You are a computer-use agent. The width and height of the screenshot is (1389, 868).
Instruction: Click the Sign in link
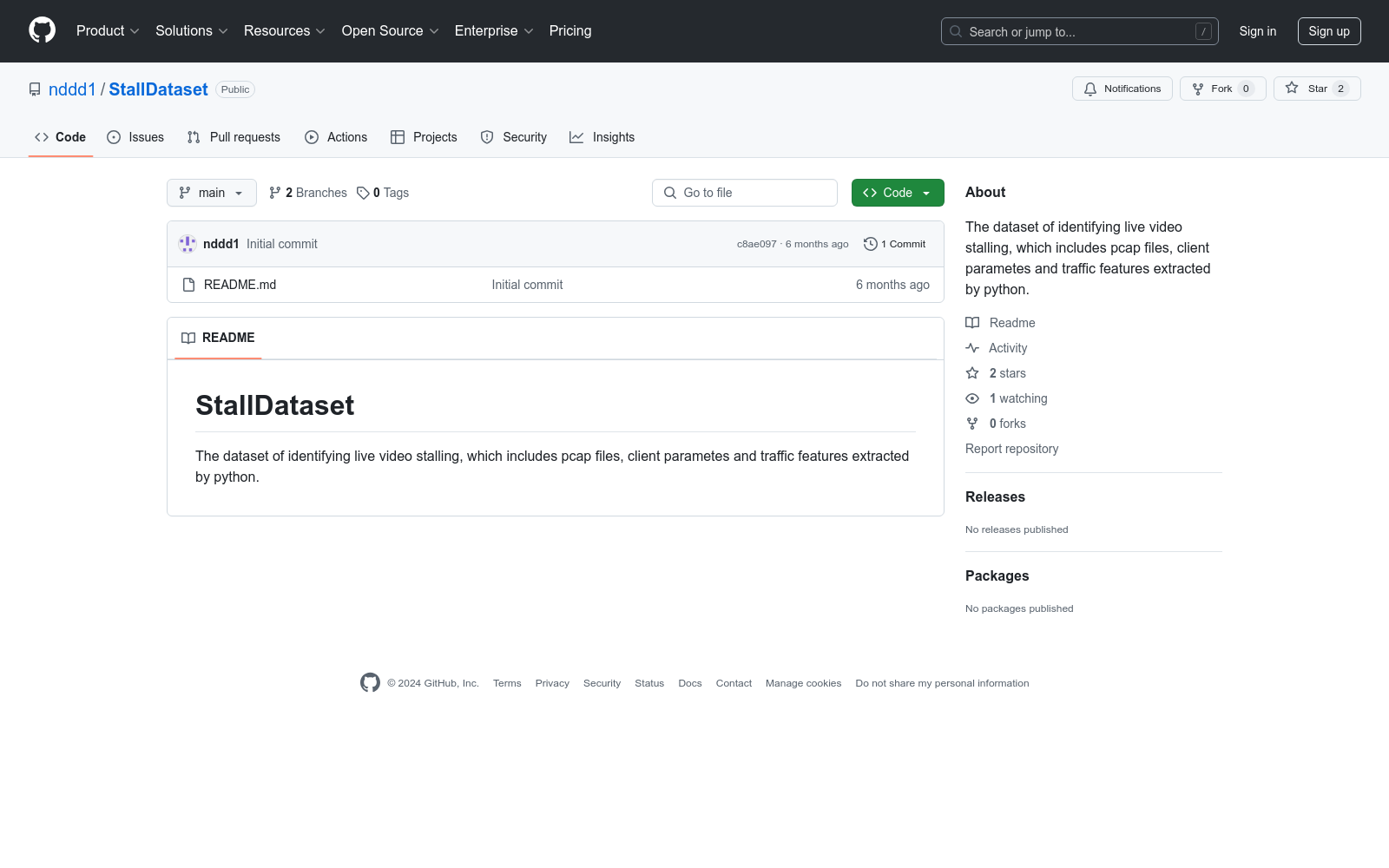tap(1257, 31)
